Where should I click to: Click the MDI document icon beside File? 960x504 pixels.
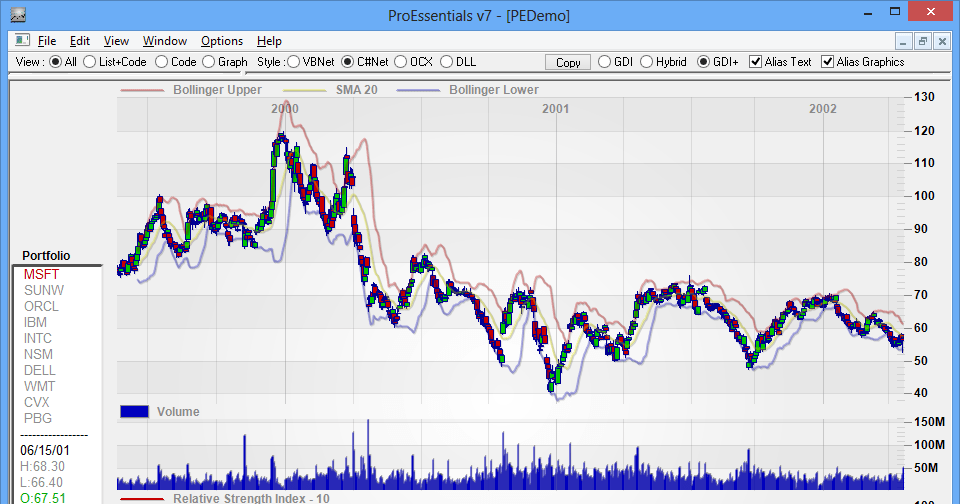[21, 41]
